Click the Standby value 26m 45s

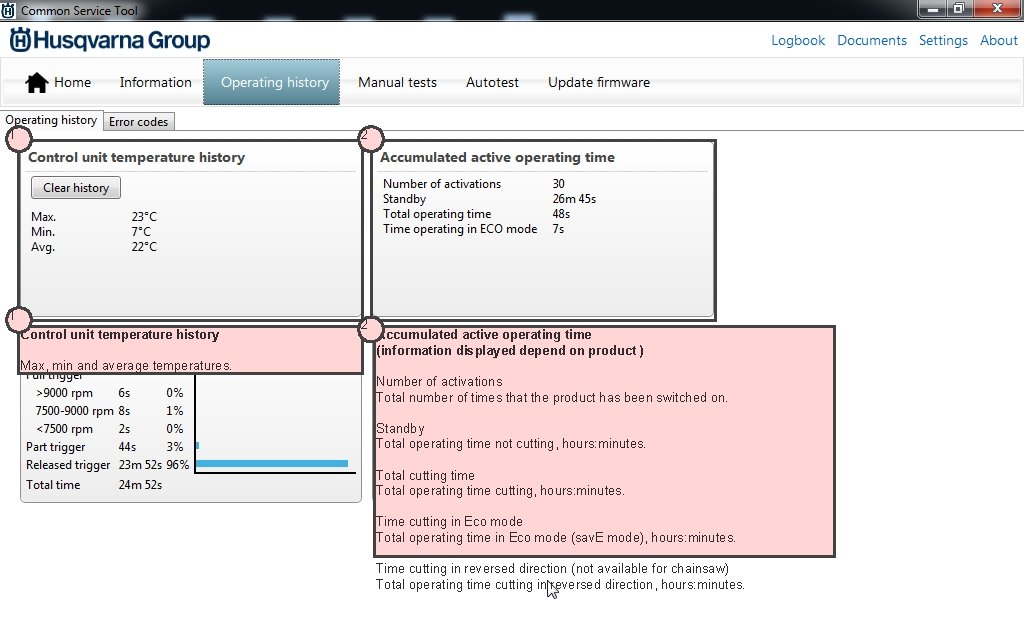pyautogui.click(x=574, y=199)
